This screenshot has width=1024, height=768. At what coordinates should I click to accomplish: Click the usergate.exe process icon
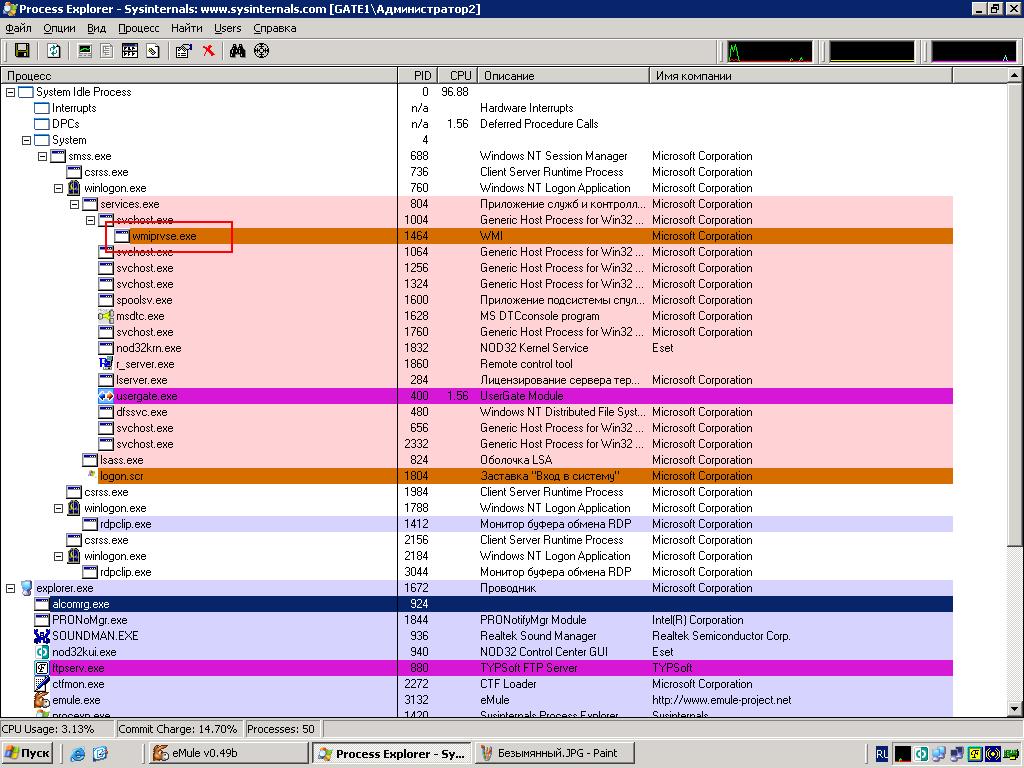(x=106, y=396)
